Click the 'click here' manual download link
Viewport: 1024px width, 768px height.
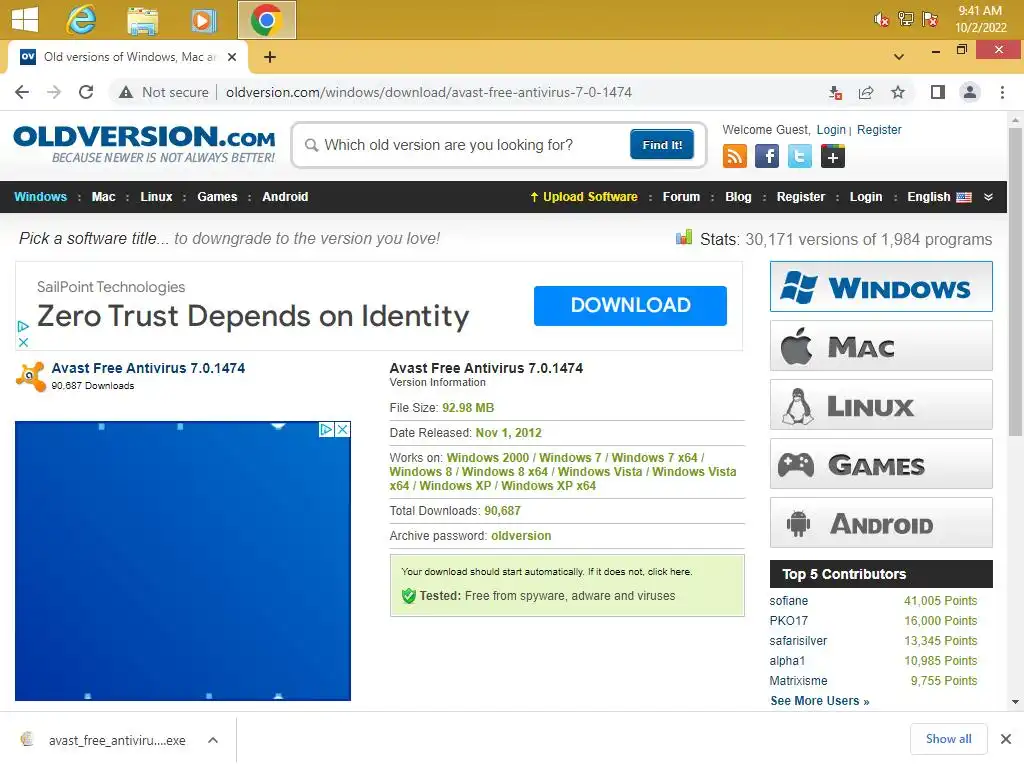pyautogui.click(x=669, y=571)
